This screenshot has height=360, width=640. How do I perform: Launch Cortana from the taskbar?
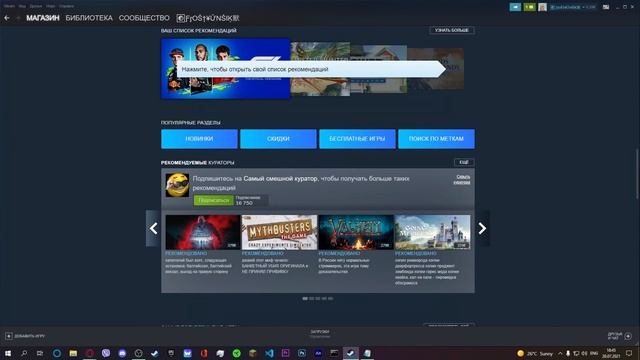pyautogui.click(x=57, y=353)
